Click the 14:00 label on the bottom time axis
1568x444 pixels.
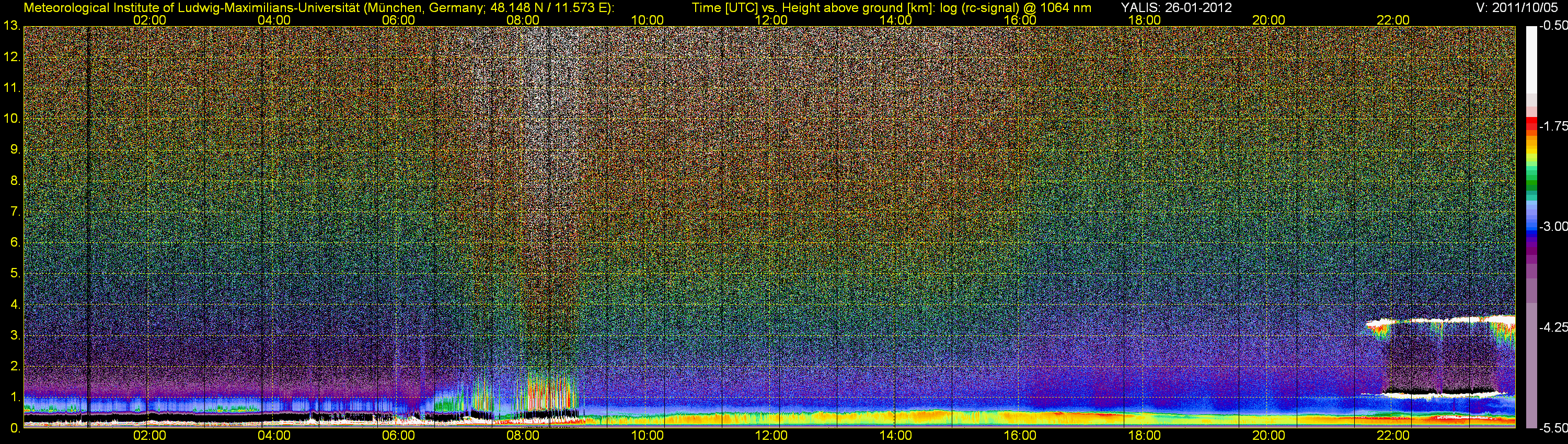[895, 436]
